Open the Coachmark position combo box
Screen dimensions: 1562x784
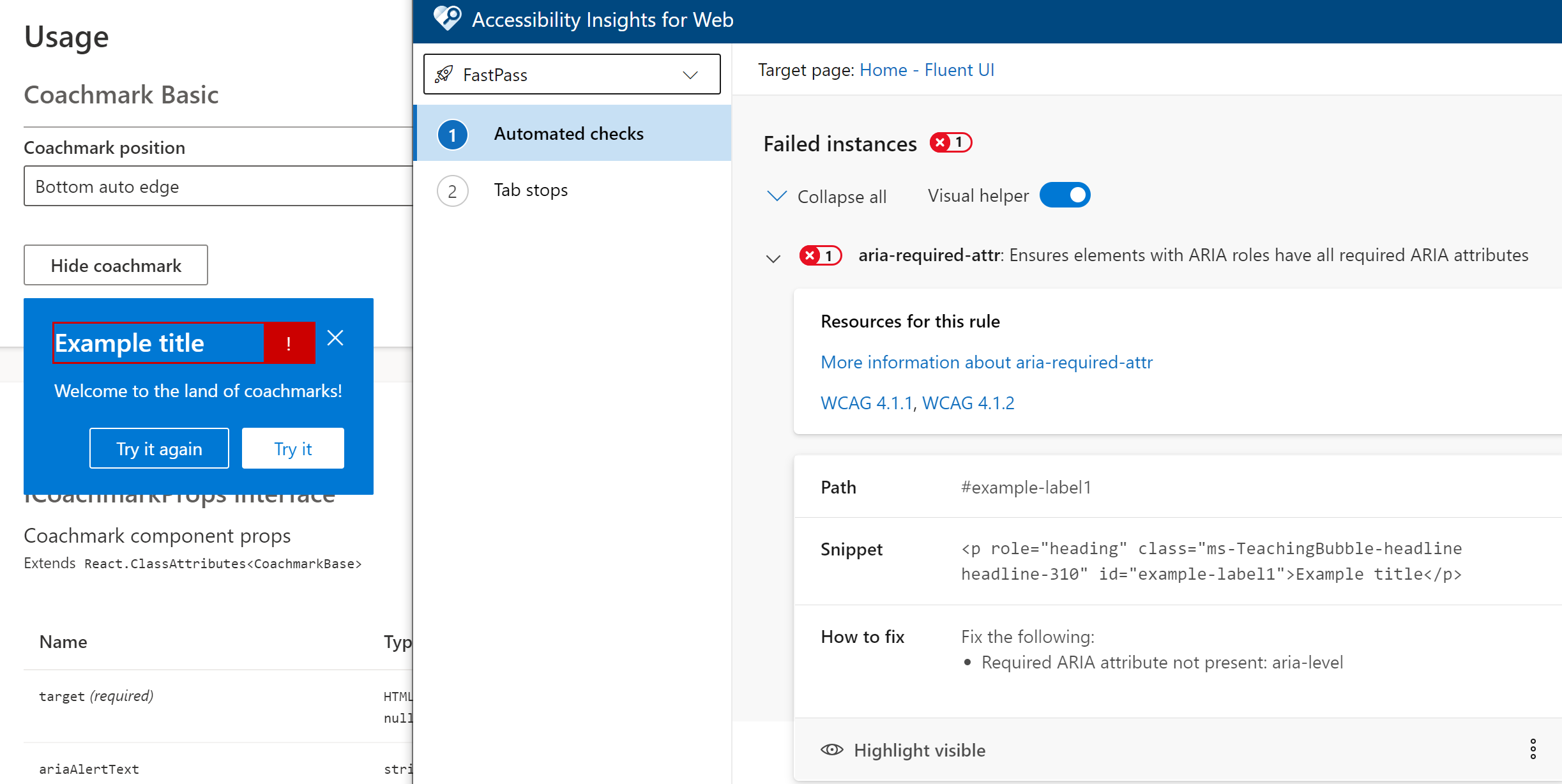point(217,186)
